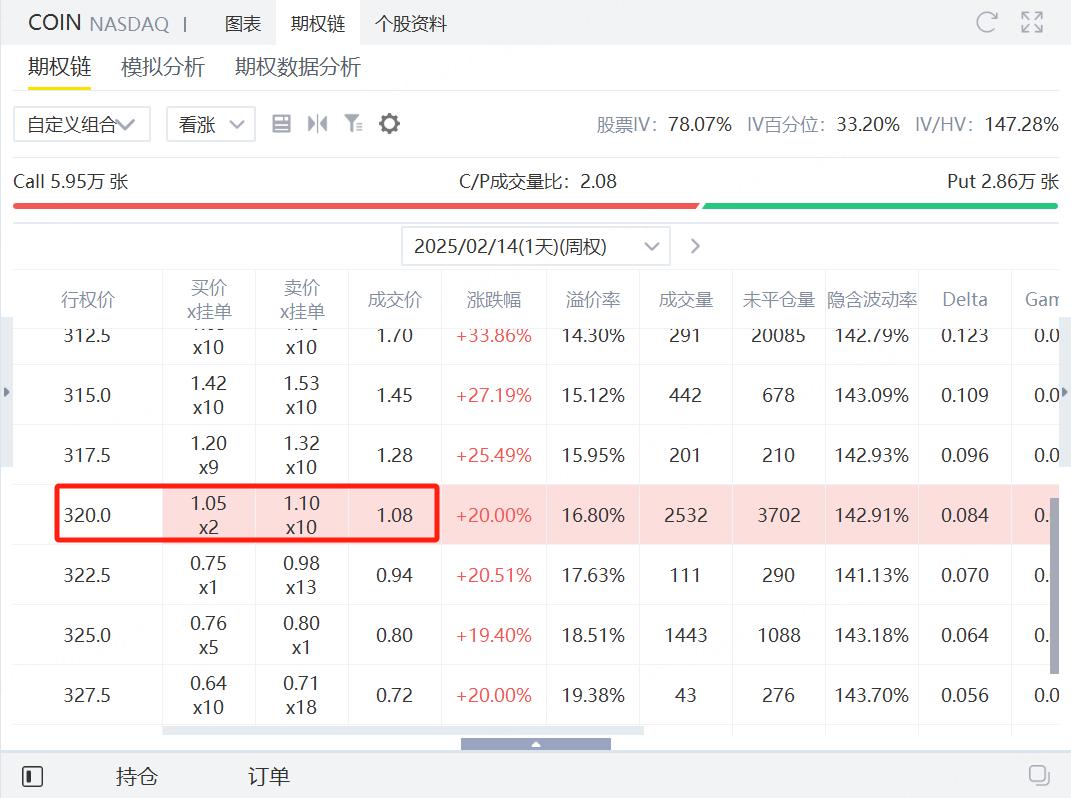Toggle the bottom-left sidebar panel icon
1071x798 pixels.
tap(32, 777)
